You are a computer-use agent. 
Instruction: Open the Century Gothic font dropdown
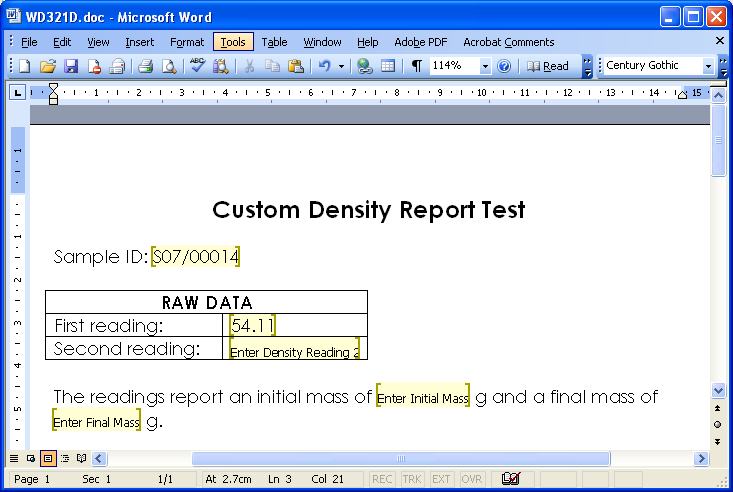click(709, 66)
